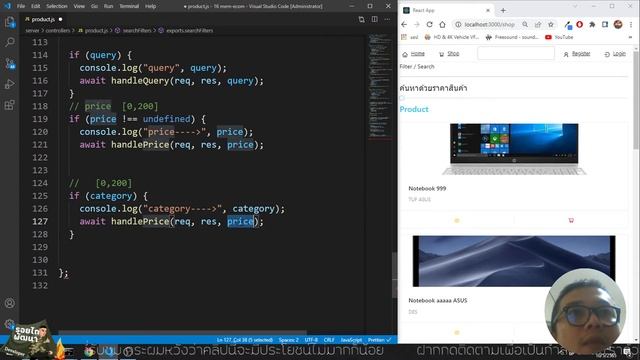Screen dimensions: 640x360
Task: Change the CRLF end of line sequence
Action: point(329,340)
